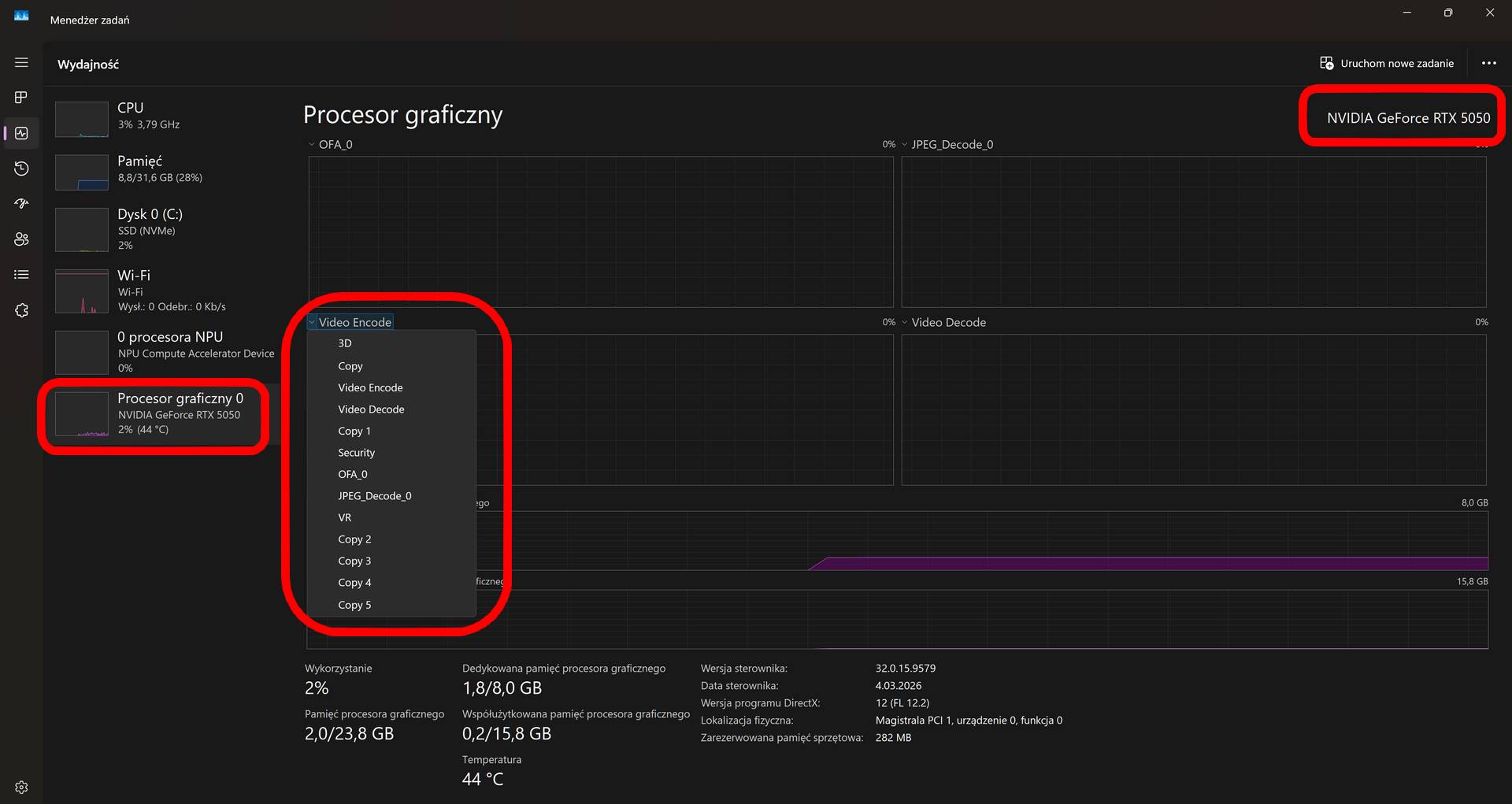Click the Task Manager app icon in title bar
The image size is (1512, 804).
pos(21,16)
